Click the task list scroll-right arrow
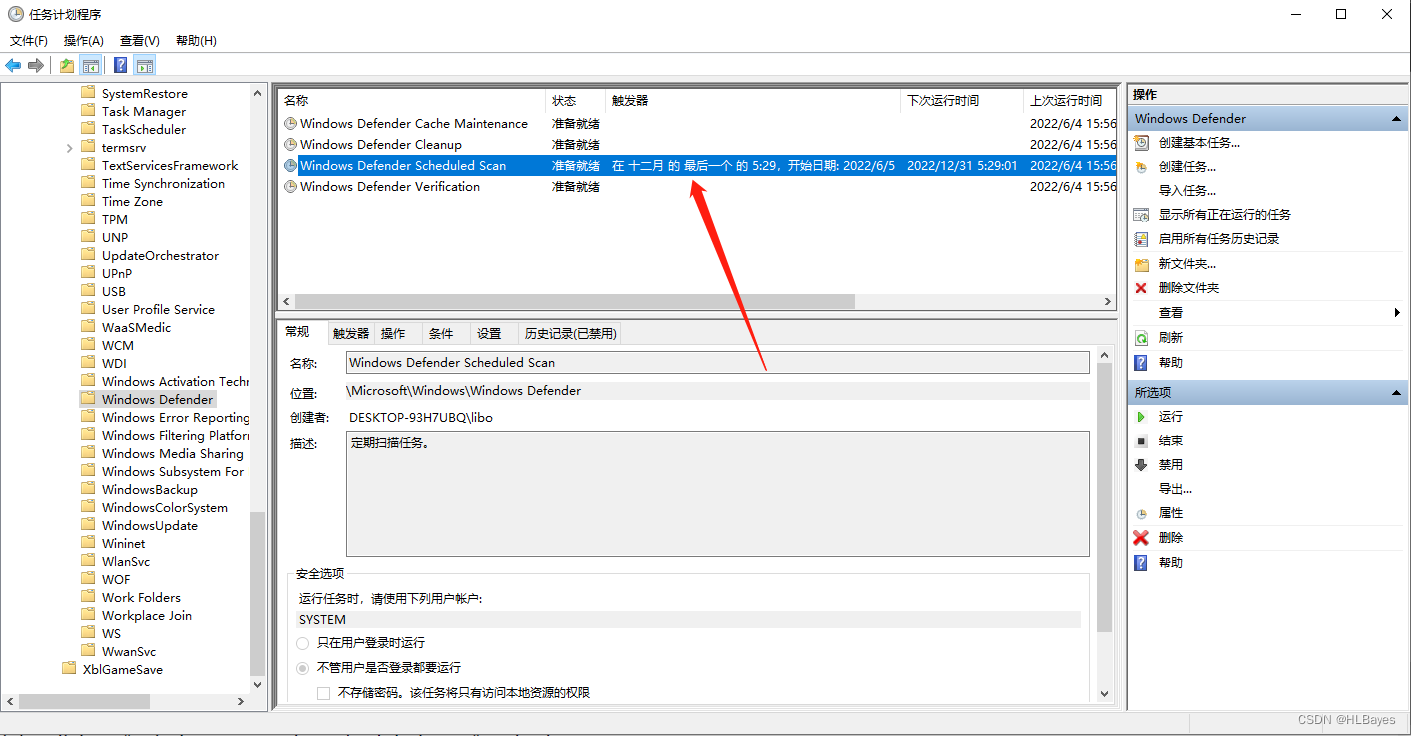 click(1107, 301)
